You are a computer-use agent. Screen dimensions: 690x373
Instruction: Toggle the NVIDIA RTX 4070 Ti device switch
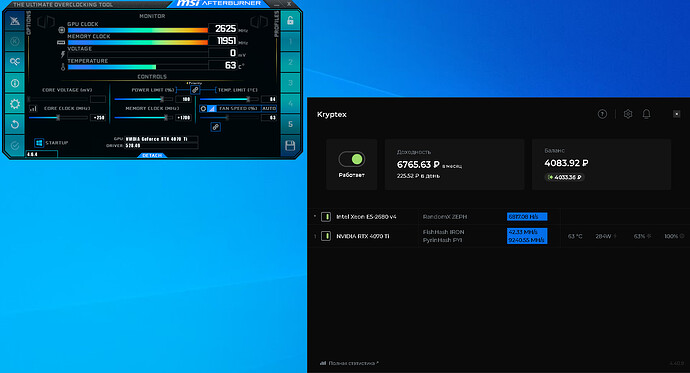pos(326,236)
